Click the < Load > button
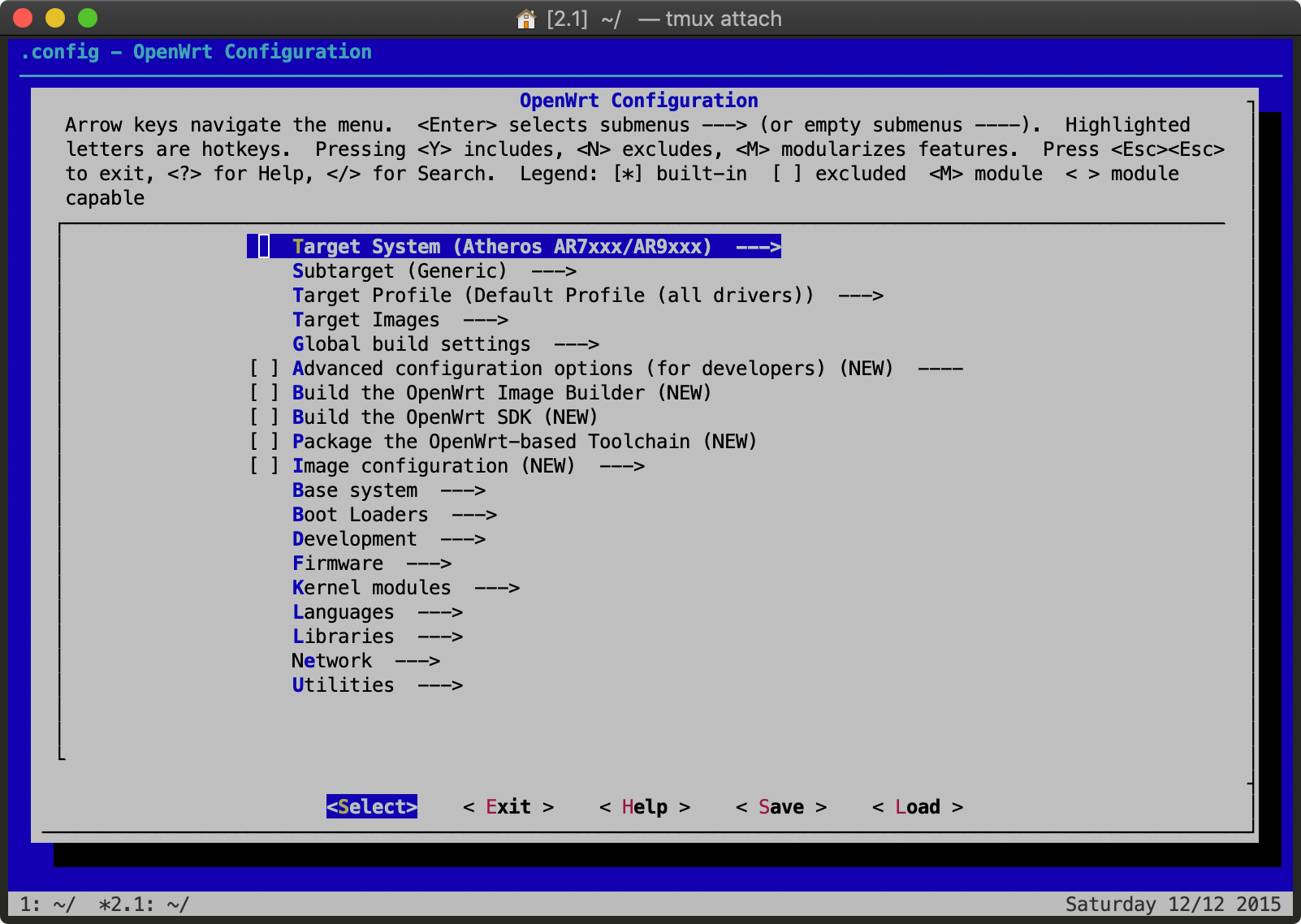The image size is (1301, 924). point(918,806)
